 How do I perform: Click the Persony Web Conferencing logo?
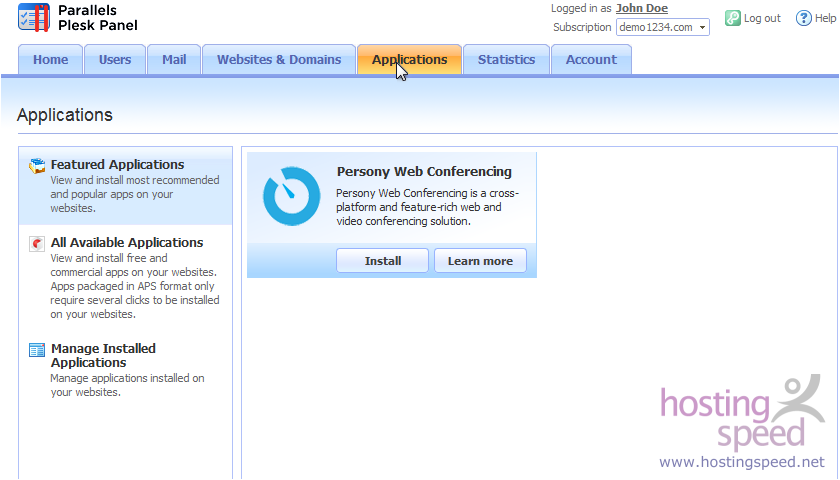(x=291, y=196)
